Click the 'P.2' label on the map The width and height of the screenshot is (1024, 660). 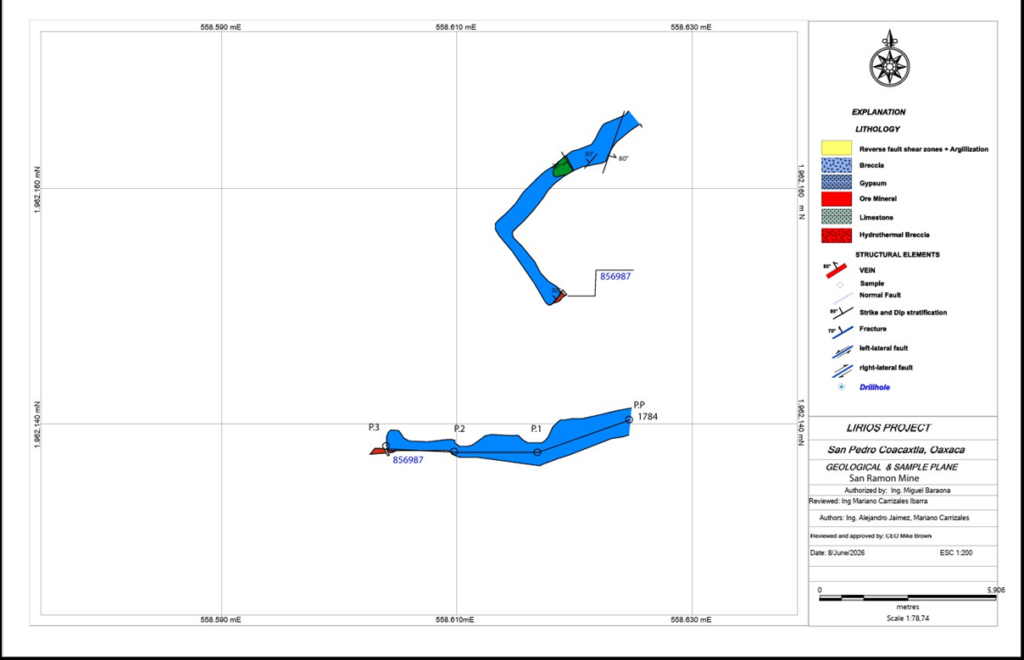pyautogui.click(x=460, y=429)
